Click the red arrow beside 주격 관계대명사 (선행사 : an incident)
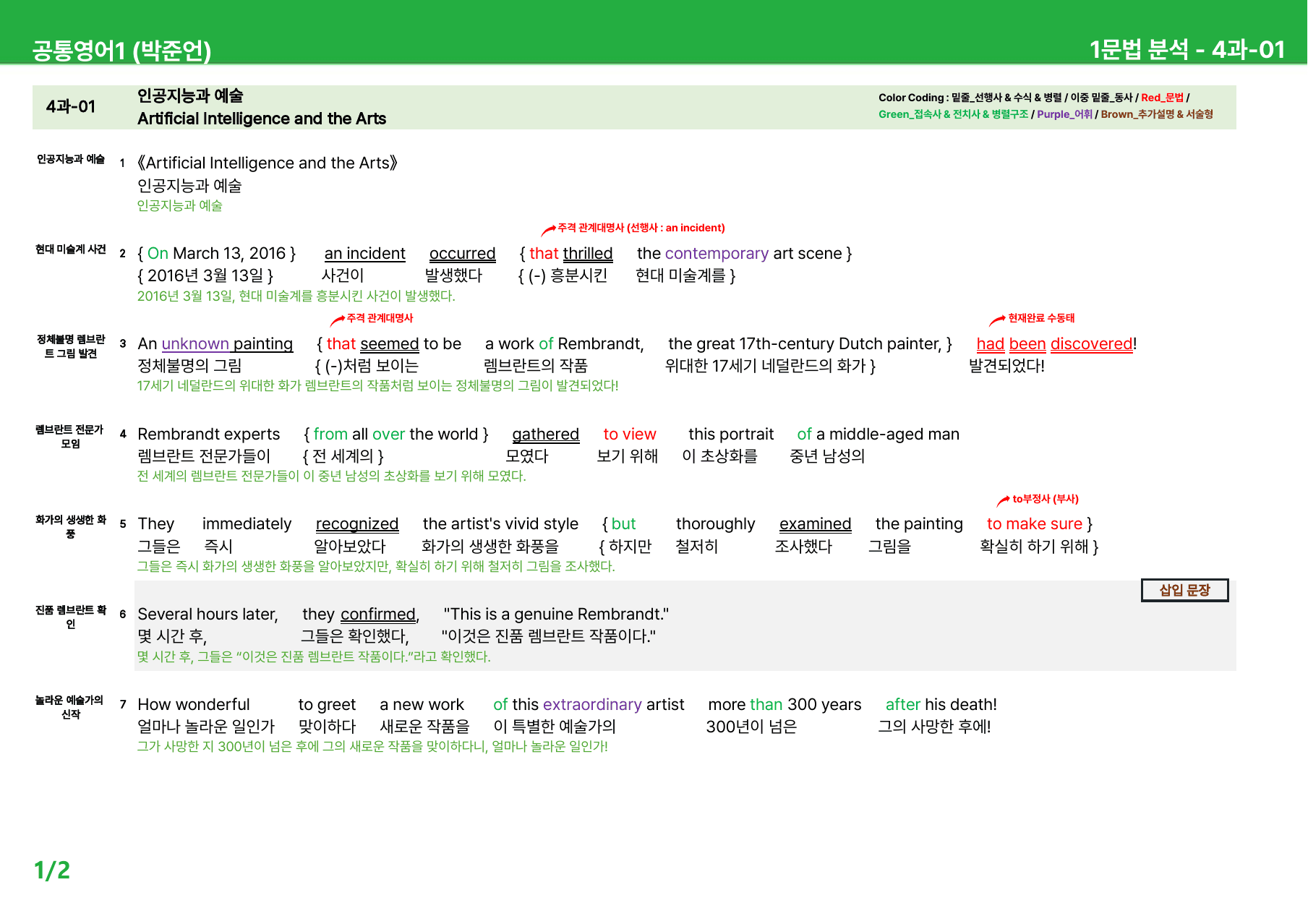Screen dimensions: 1308x924 549,231
